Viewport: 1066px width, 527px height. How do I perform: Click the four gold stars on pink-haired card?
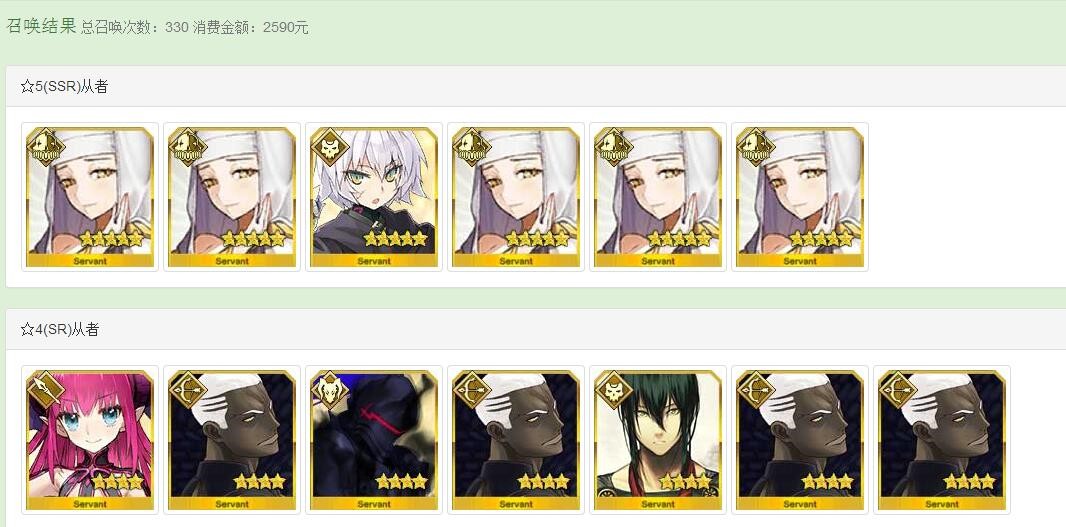pyautogui.click(x=117, y=482)
